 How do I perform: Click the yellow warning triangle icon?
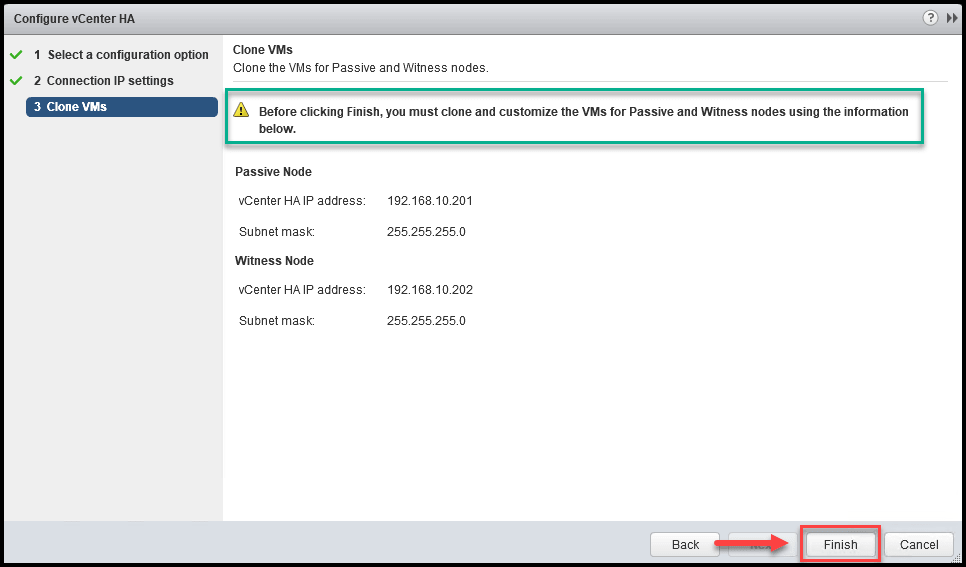click(x=241, y=110)
